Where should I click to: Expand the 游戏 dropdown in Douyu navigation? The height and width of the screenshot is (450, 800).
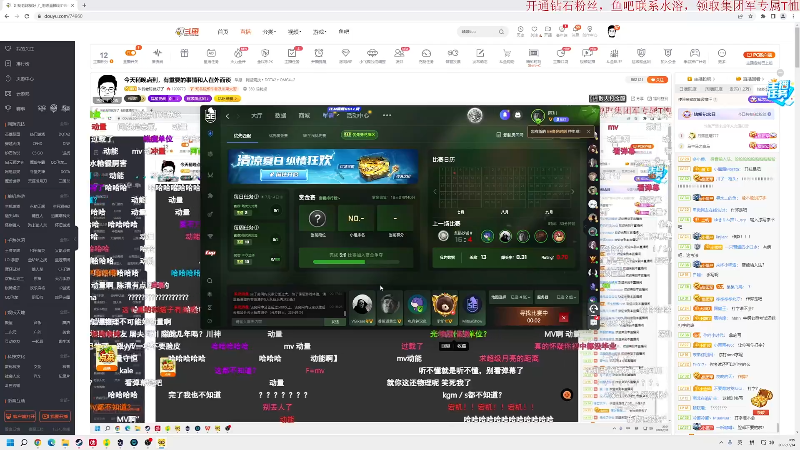coord(319,32)
